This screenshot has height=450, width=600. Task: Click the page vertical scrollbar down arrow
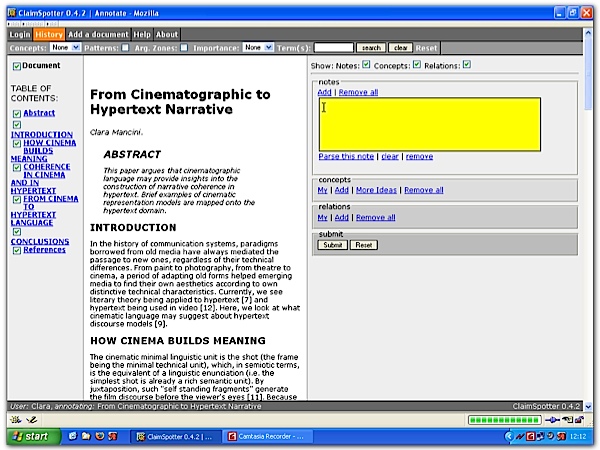588,406
